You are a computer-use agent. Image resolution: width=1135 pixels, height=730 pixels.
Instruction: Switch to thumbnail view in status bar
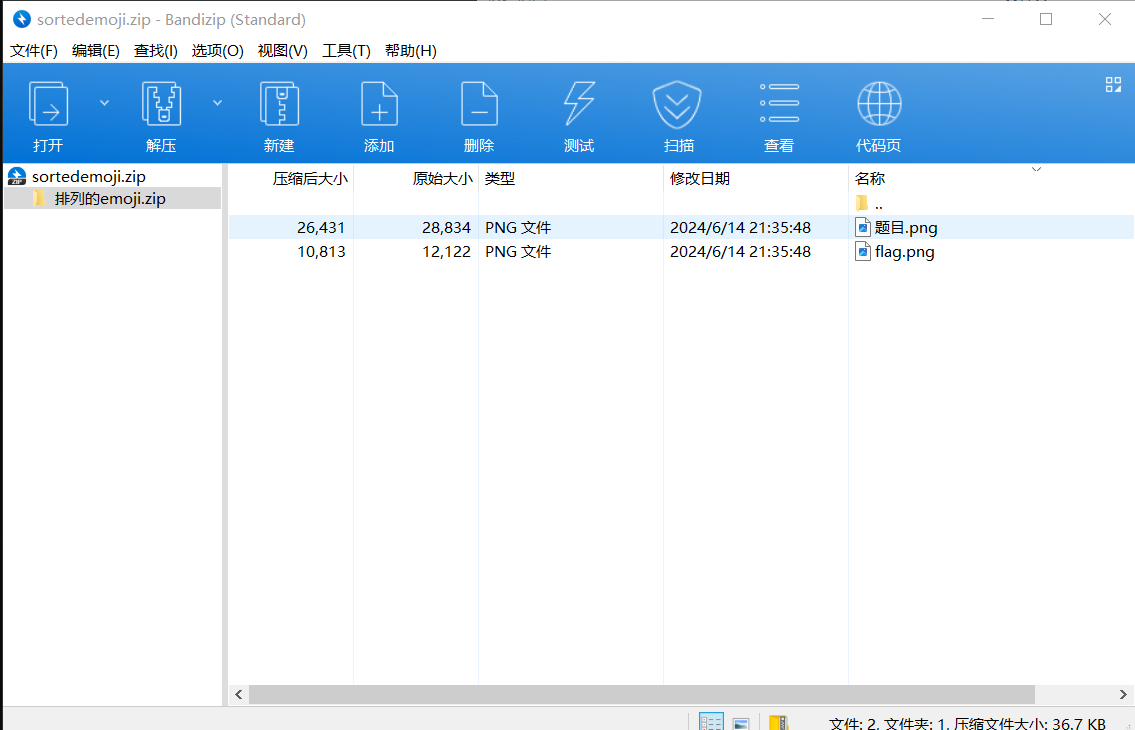(x=741, y=723)
